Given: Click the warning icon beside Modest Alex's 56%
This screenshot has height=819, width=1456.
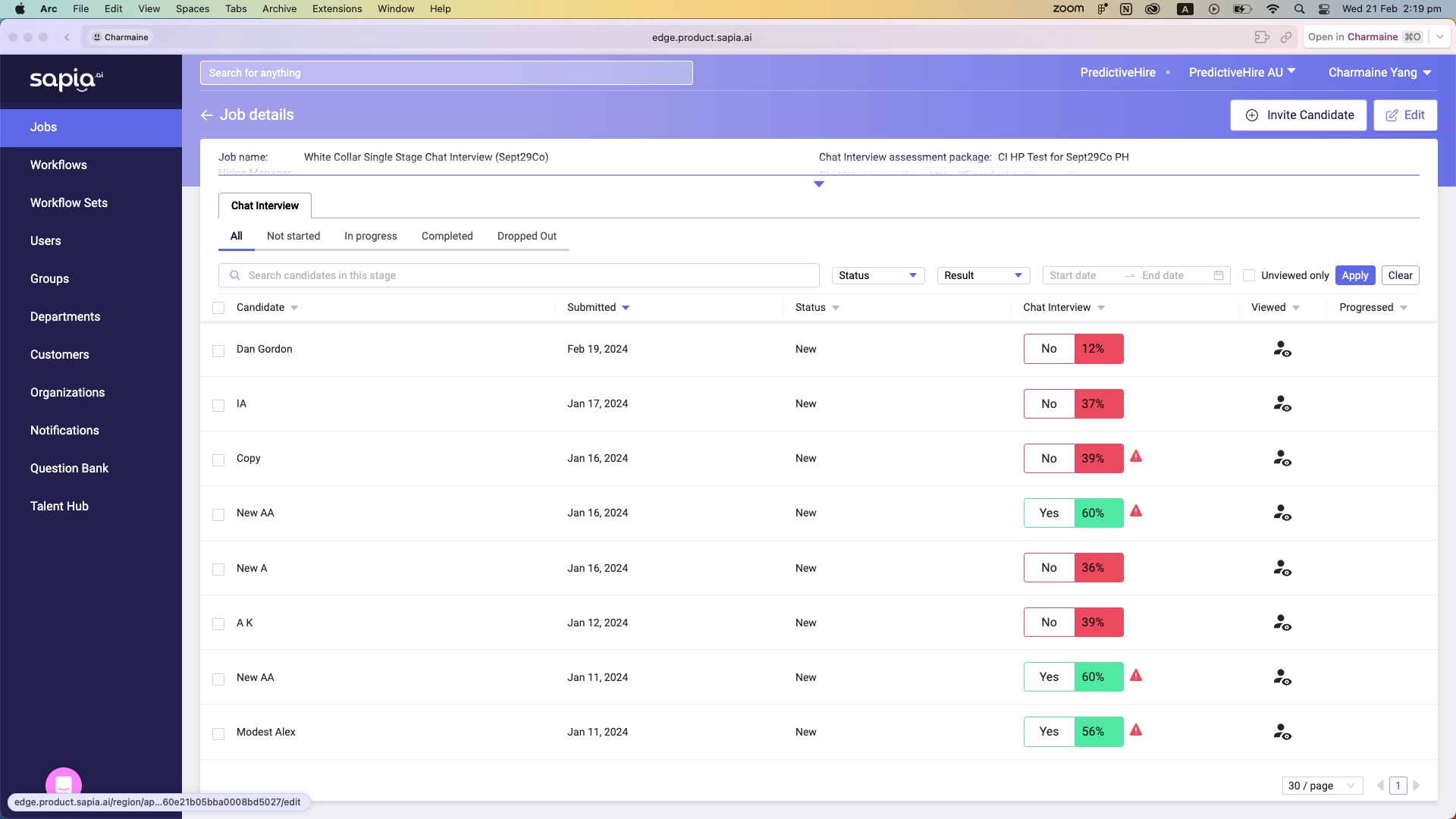Looking at the screenshot, I should 1136,730.
